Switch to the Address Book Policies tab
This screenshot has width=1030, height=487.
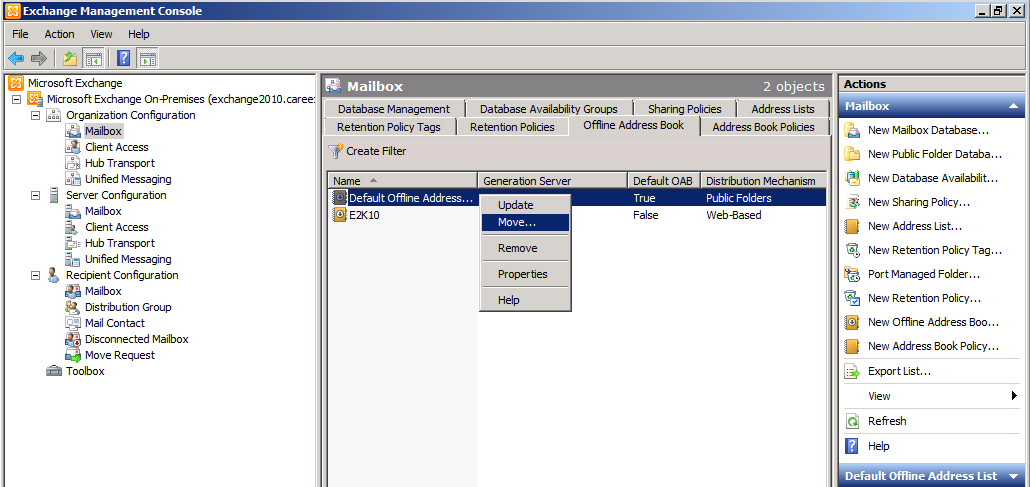coord(763,127)
